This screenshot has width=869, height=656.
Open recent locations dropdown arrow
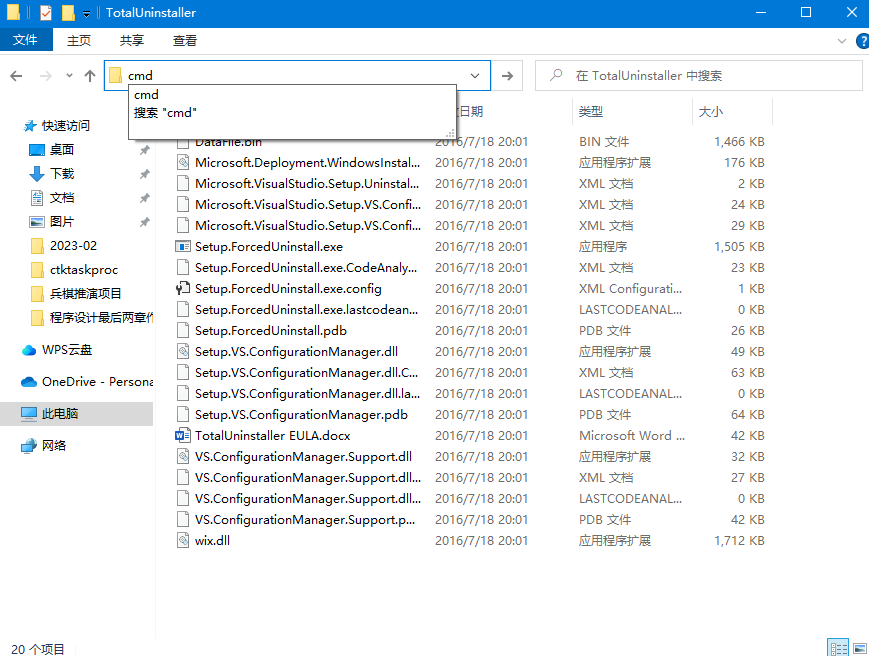pyautogui.click(x=69, y=75)
